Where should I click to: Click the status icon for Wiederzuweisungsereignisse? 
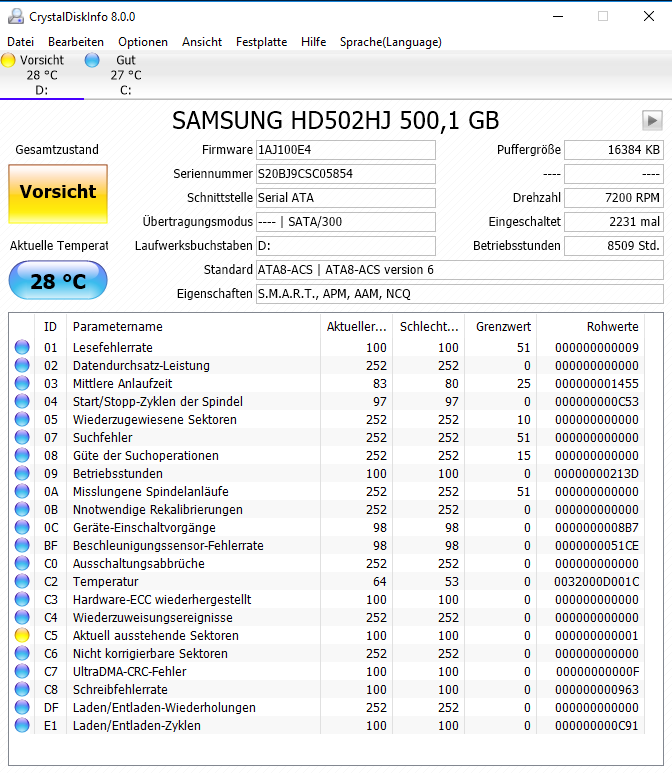coord(22,617)
